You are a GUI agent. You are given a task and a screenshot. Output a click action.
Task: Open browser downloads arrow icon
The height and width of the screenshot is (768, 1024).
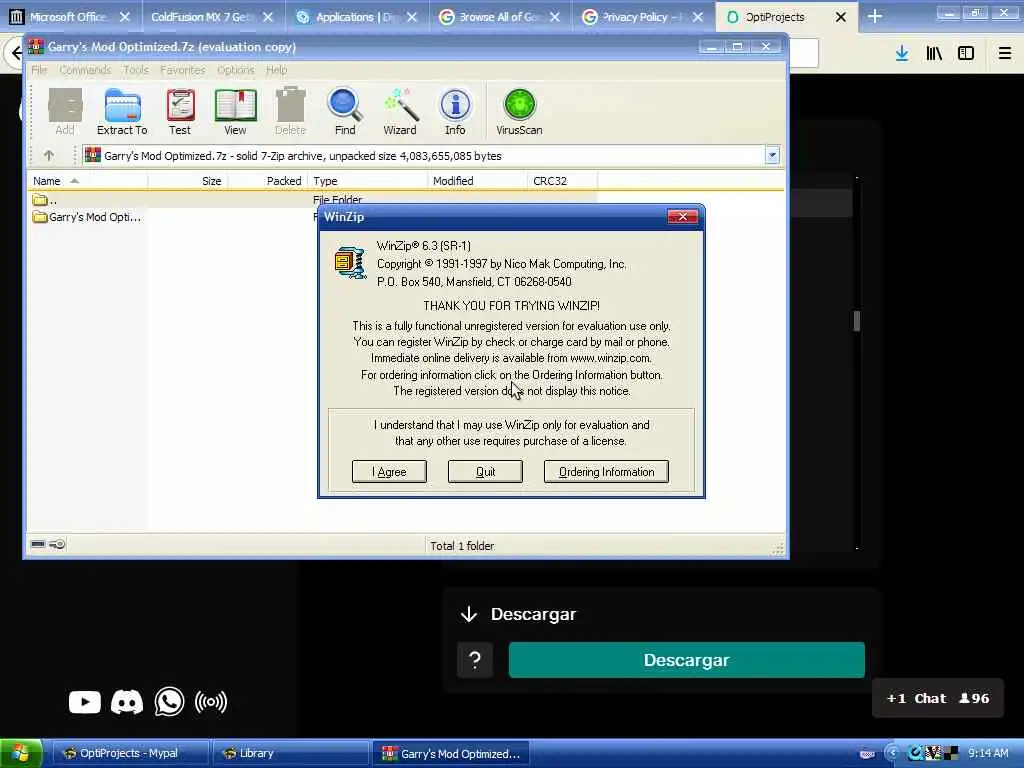click(x=902, y=54)
